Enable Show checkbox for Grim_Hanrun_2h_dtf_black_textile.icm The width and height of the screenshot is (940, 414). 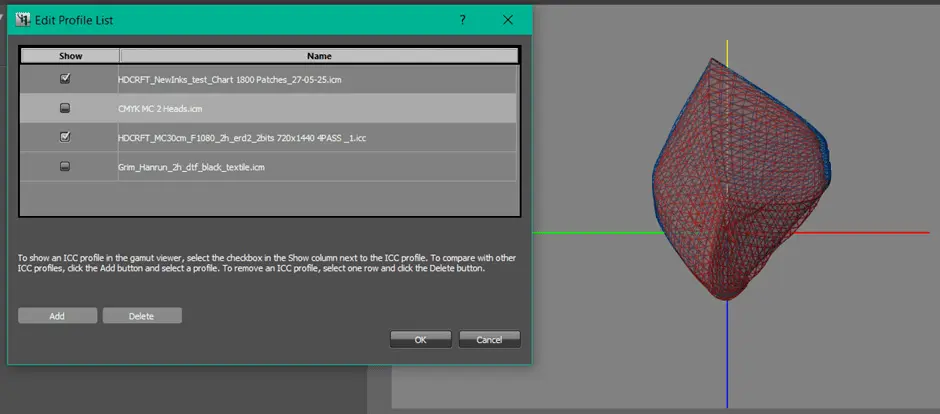point(65,167)
